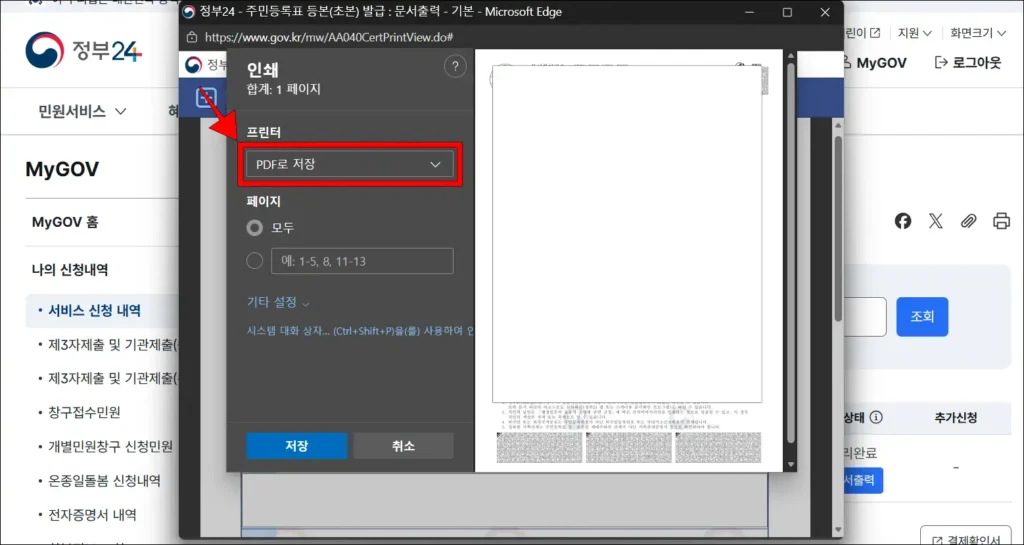Share via the X icon
This screenshot has width=1024, height=545.
(936, 221)
